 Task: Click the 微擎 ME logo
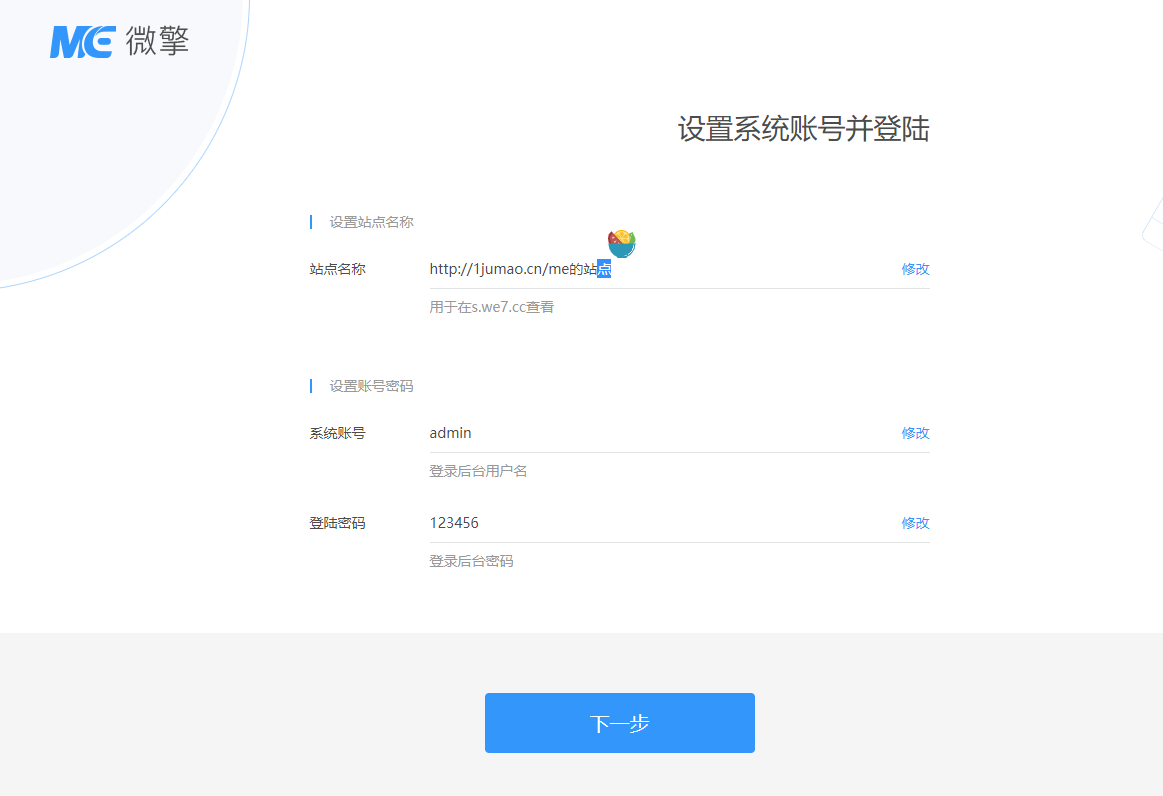119,41
